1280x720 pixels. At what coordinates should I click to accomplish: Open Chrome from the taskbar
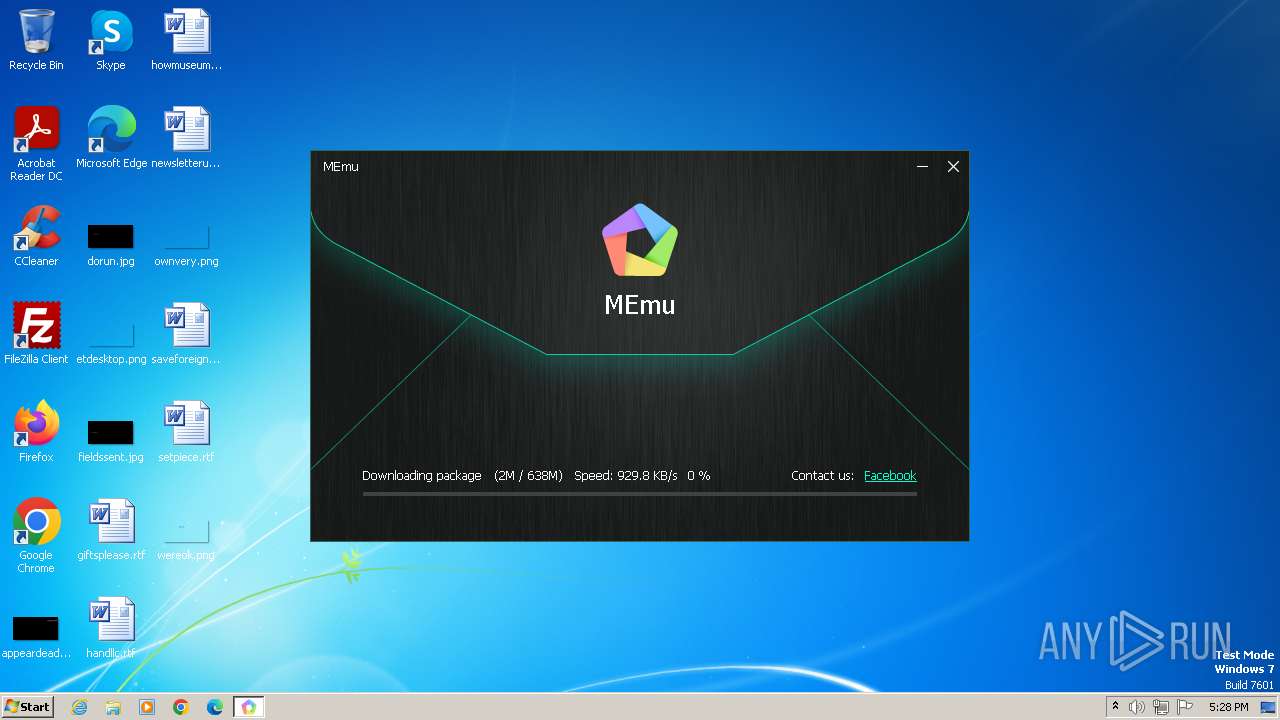[181, 707]
